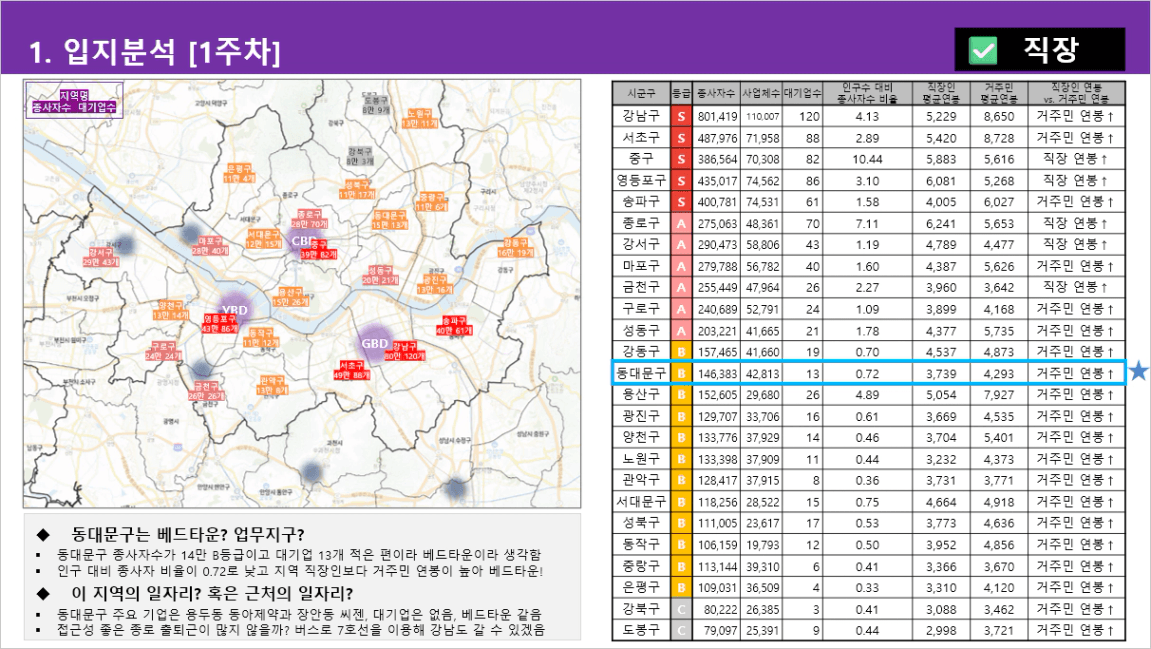Click the 시군구 column header
Screen dimensions: 1151x649
click(639, 93)
